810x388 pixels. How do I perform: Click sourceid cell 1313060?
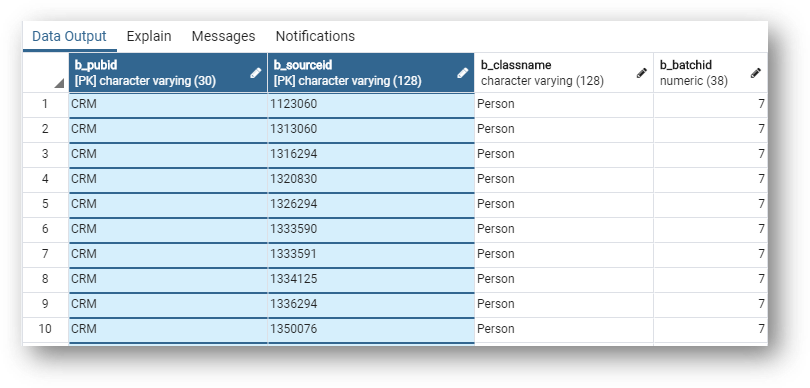(x=371, y=129)
